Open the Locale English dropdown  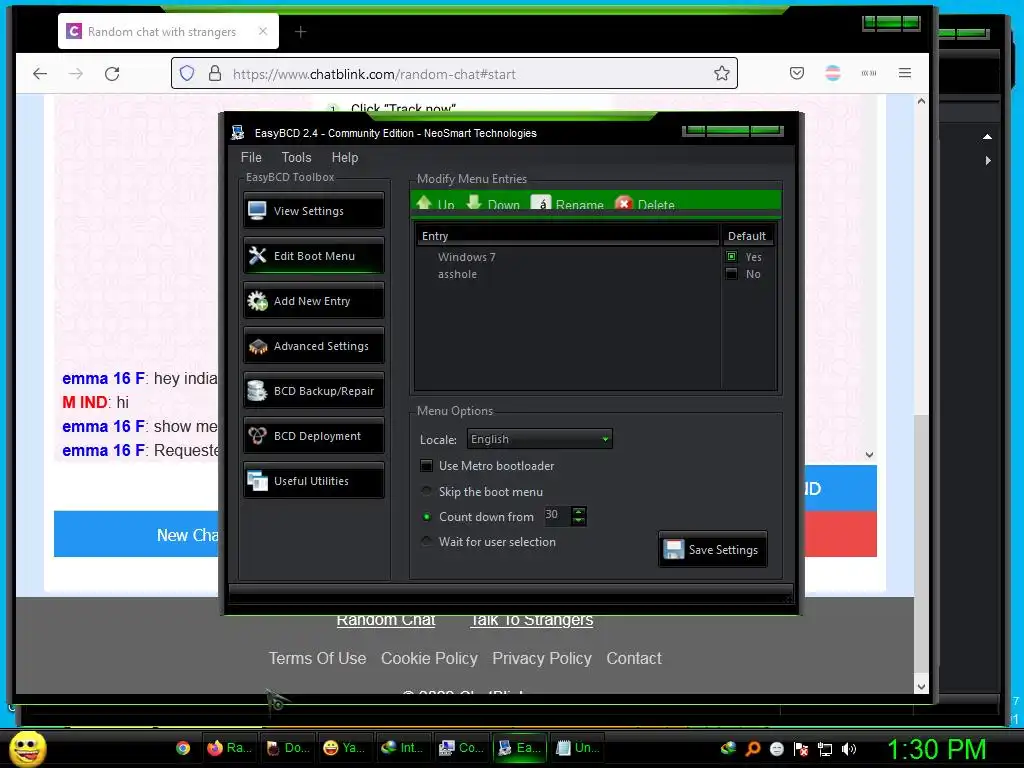click(x=540, y=439)
